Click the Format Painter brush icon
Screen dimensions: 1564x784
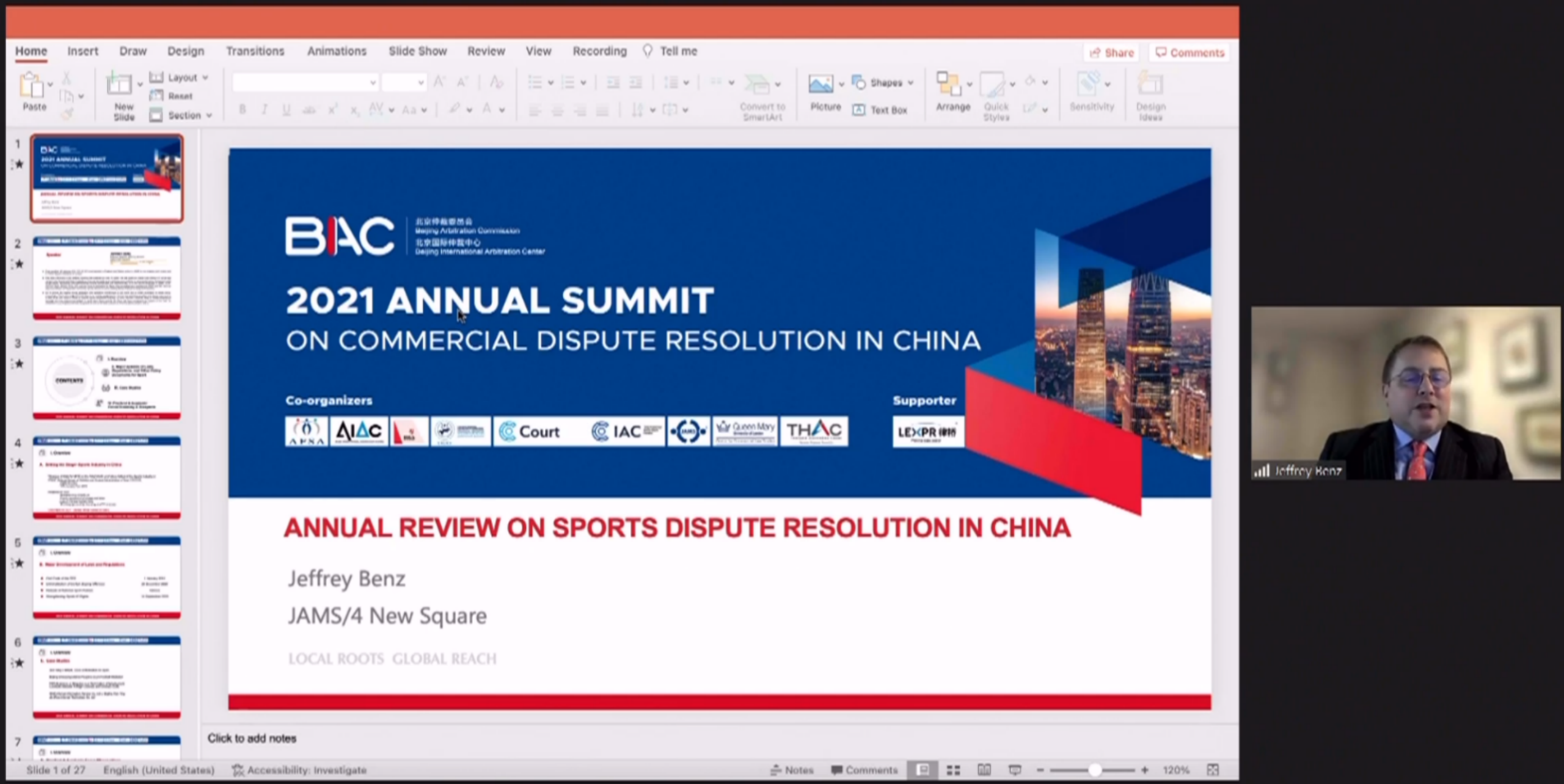point(67,114)
